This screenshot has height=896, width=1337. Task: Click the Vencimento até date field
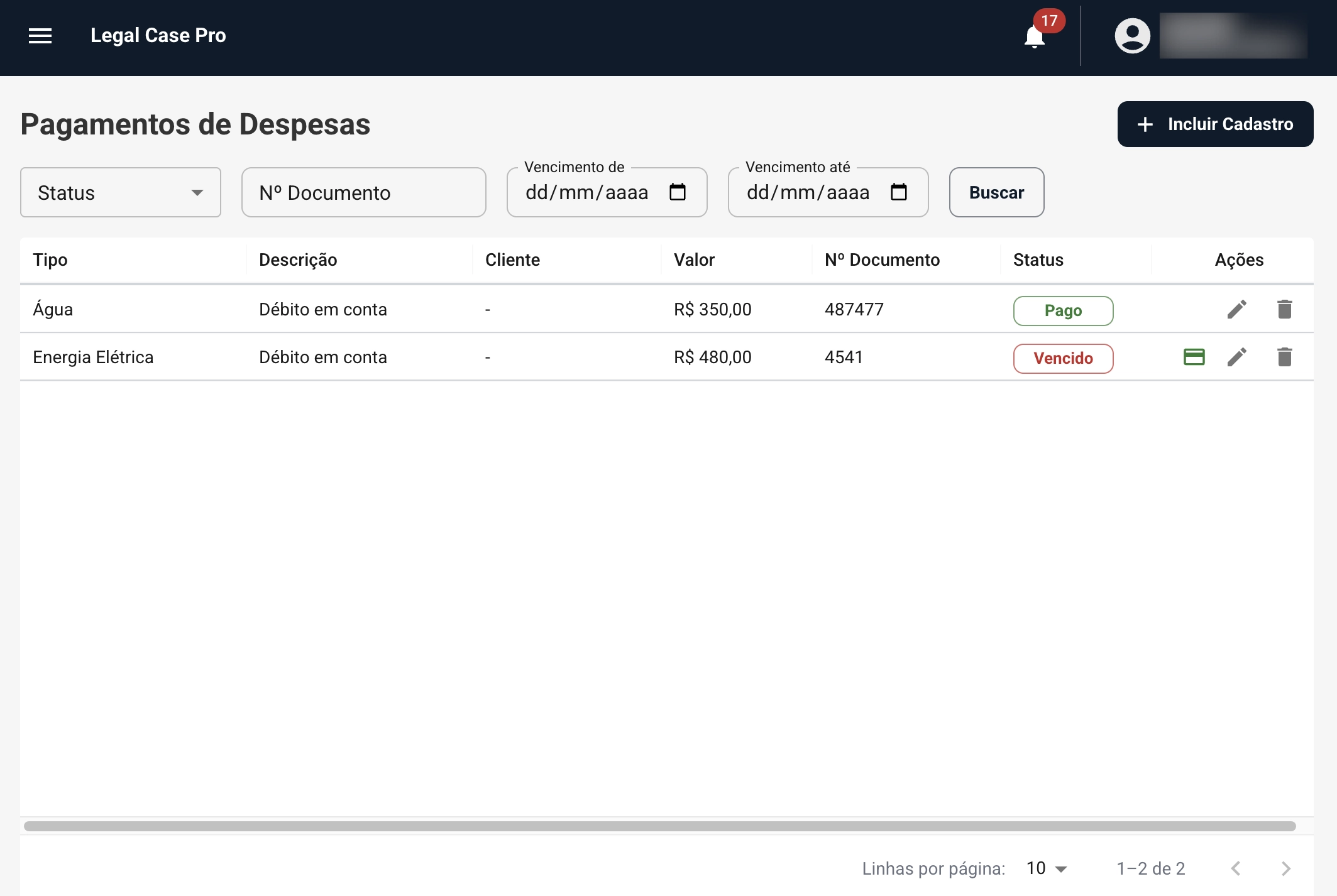828,192
